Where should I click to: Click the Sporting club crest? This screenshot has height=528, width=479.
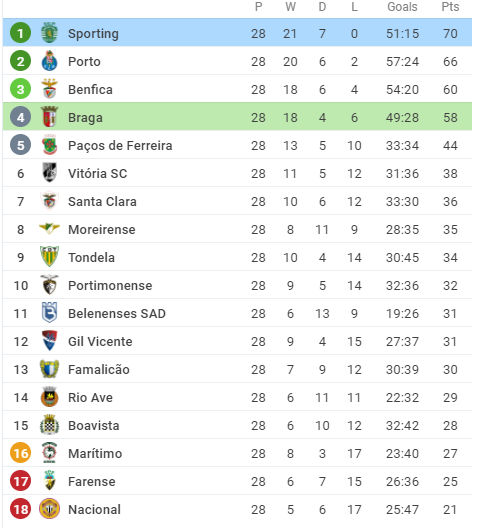[x=50, y=33]
